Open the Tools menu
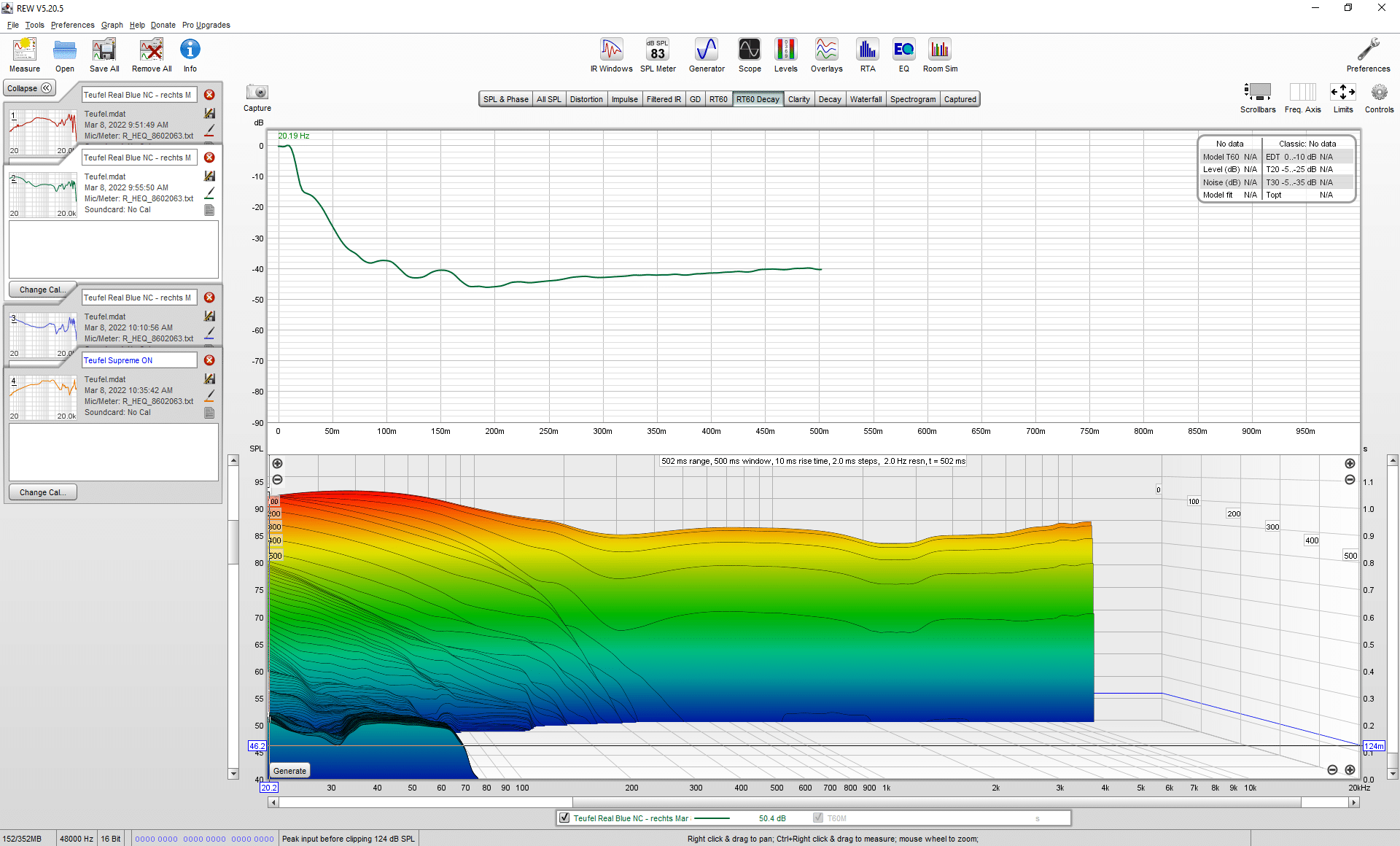1400x846 pixels. tap(35, 25)
